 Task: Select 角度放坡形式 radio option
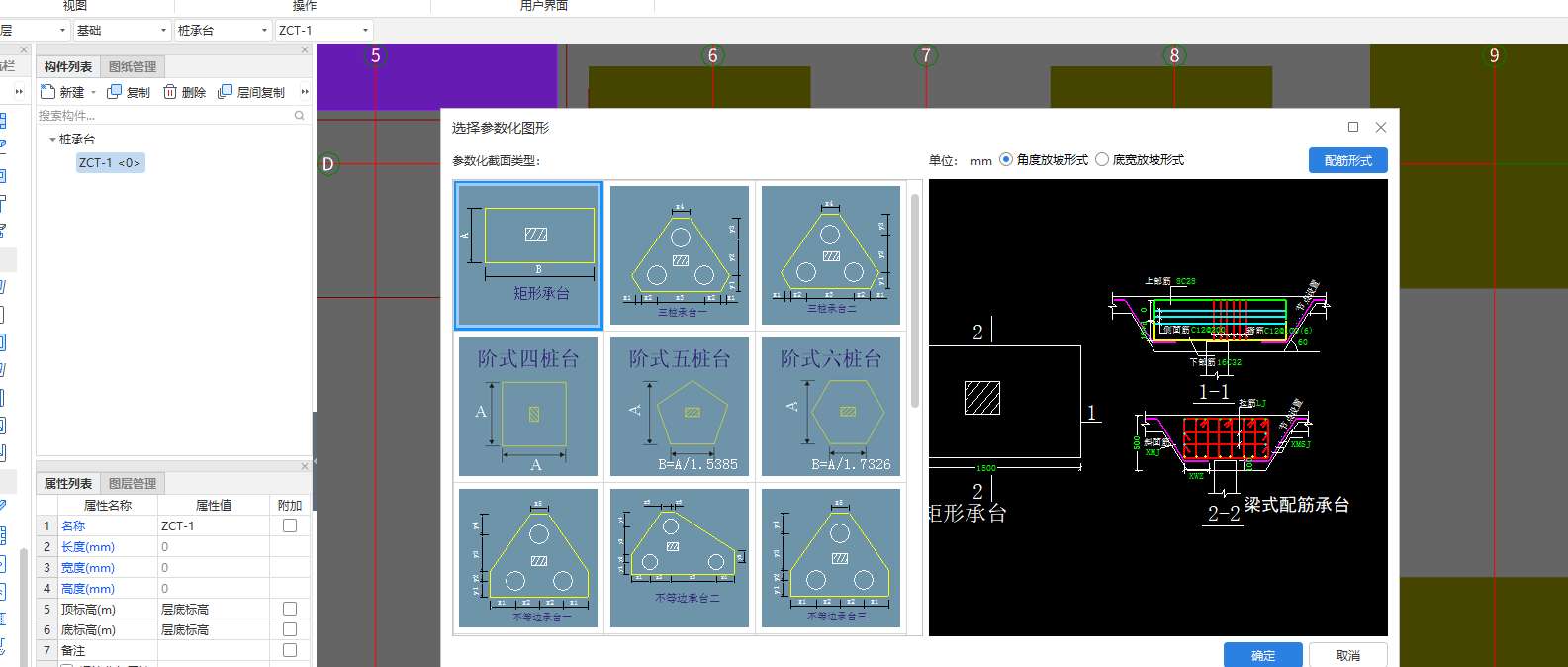click(1006, 159)
